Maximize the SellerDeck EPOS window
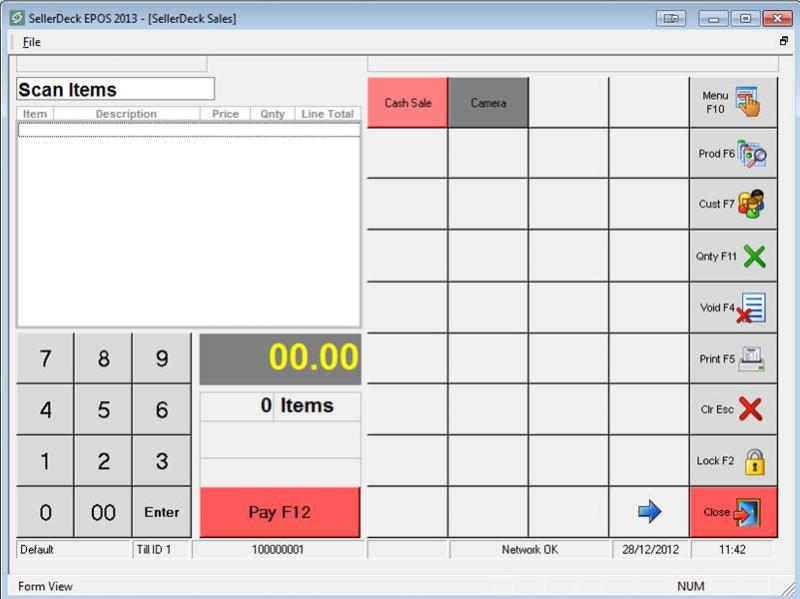The height and width of the screenshot is (599, 800). (745, 19)
